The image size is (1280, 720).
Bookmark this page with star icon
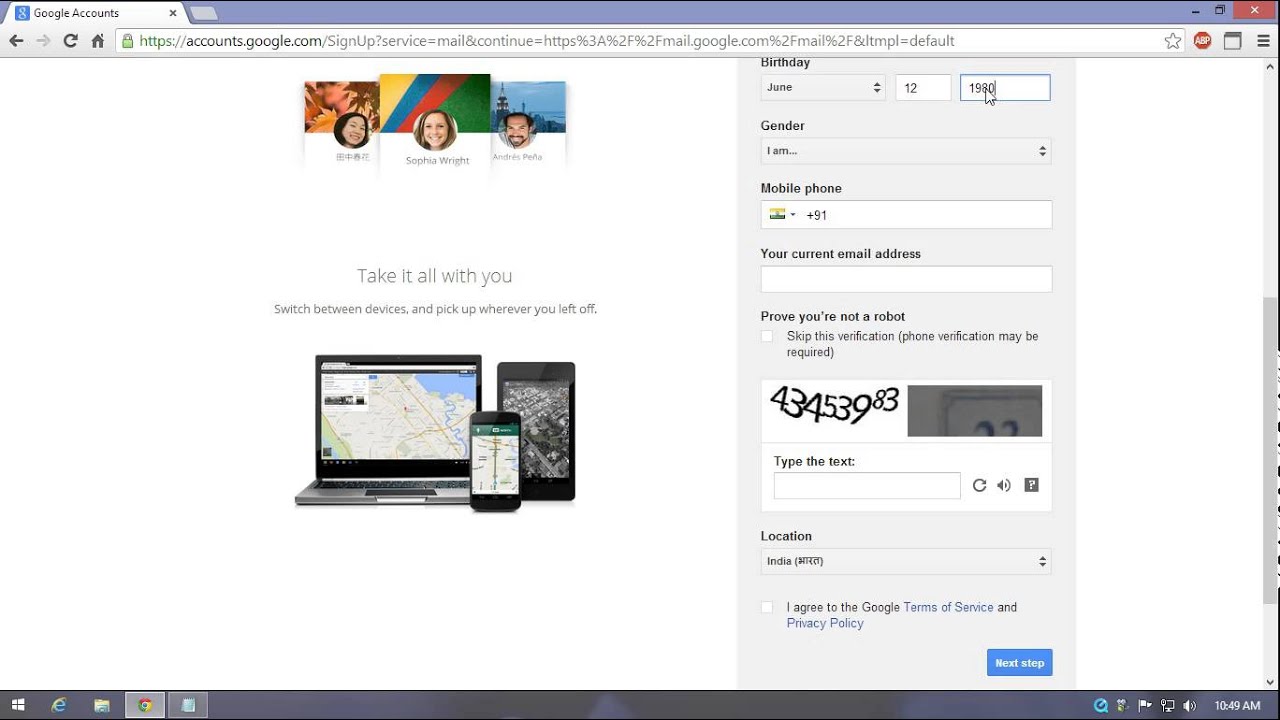click(1173, 41)
